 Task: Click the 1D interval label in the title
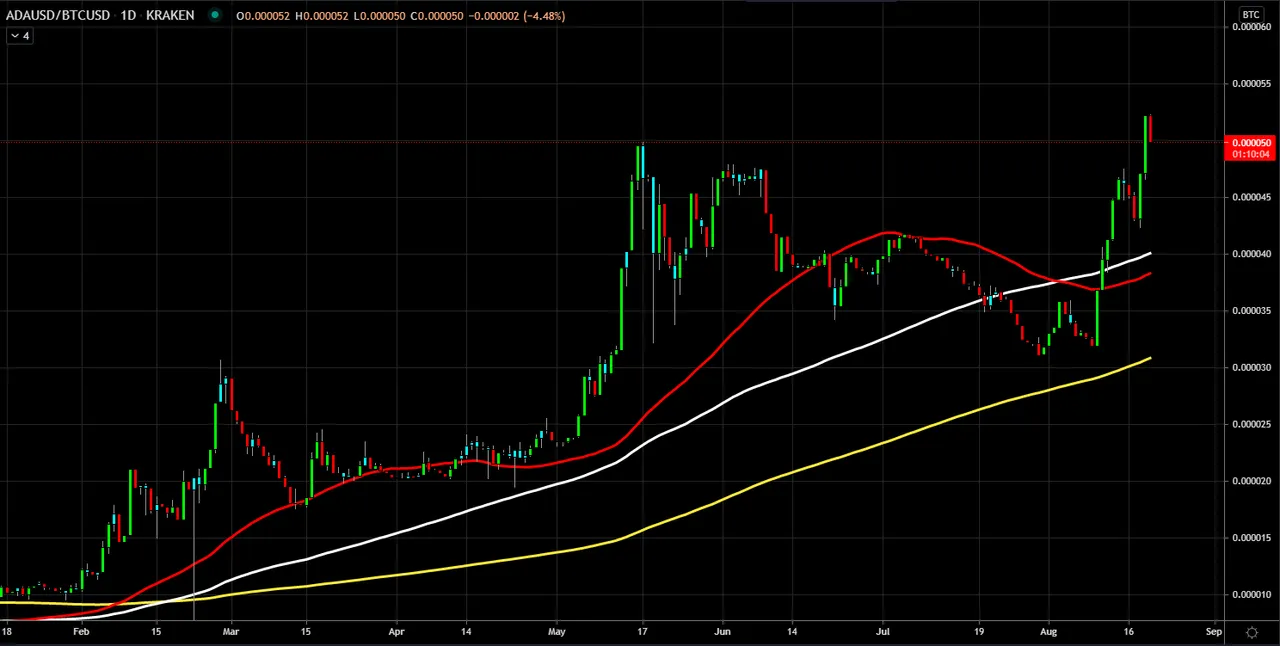[128, 16]
